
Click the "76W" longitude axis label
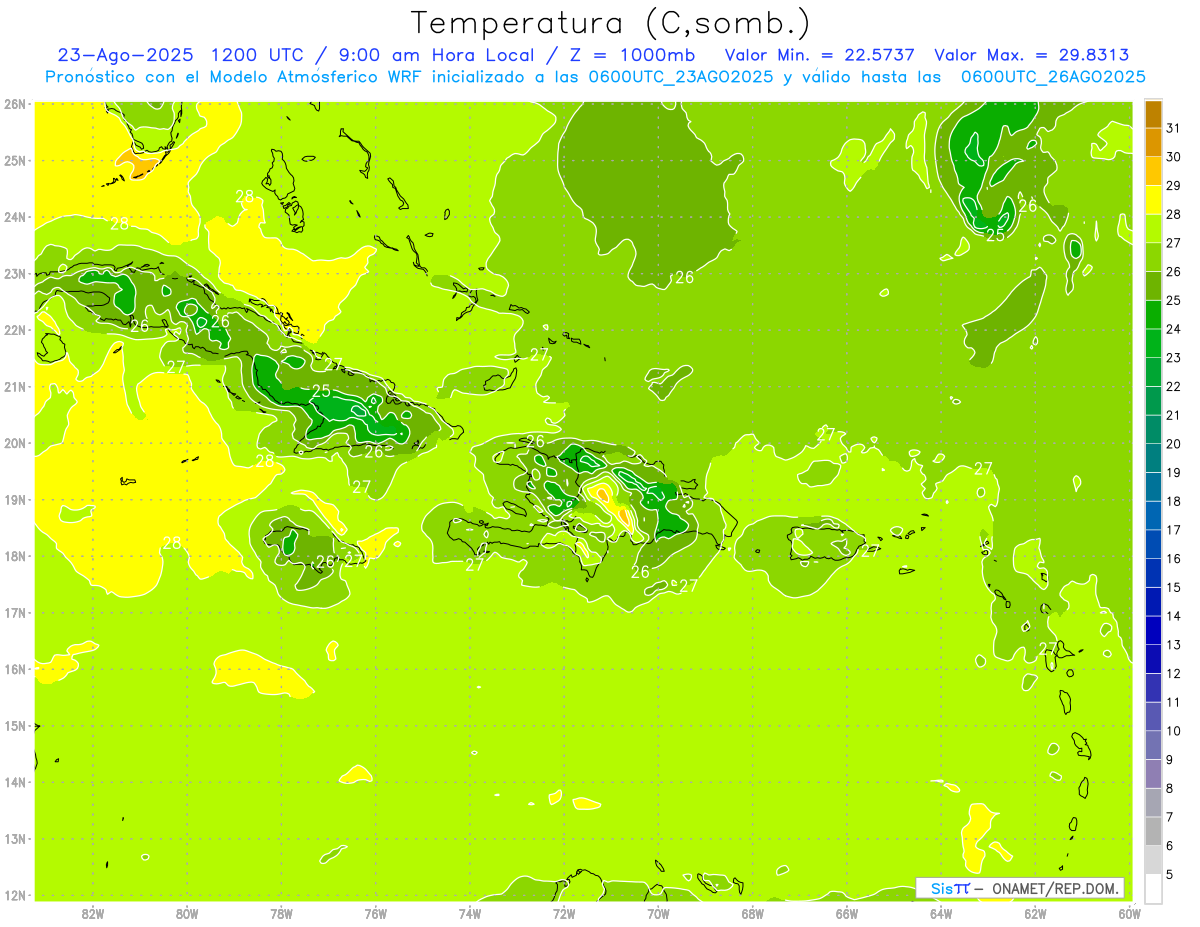pos(375,913)
